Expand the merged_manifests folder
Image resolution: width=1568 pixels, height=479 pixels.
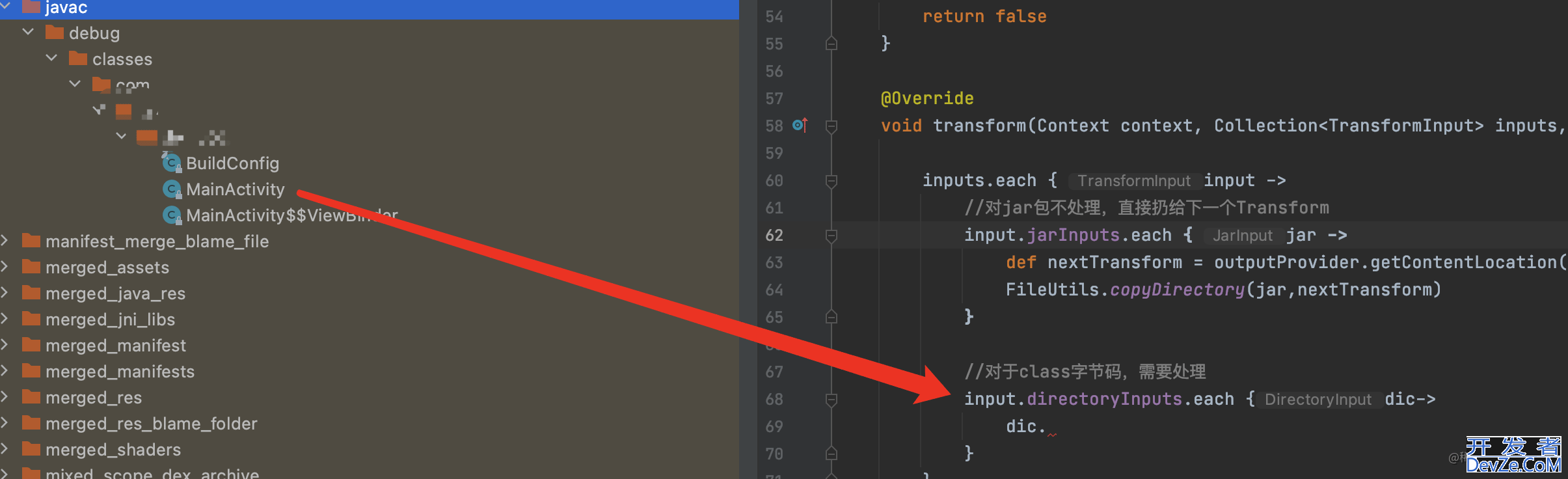5,370
